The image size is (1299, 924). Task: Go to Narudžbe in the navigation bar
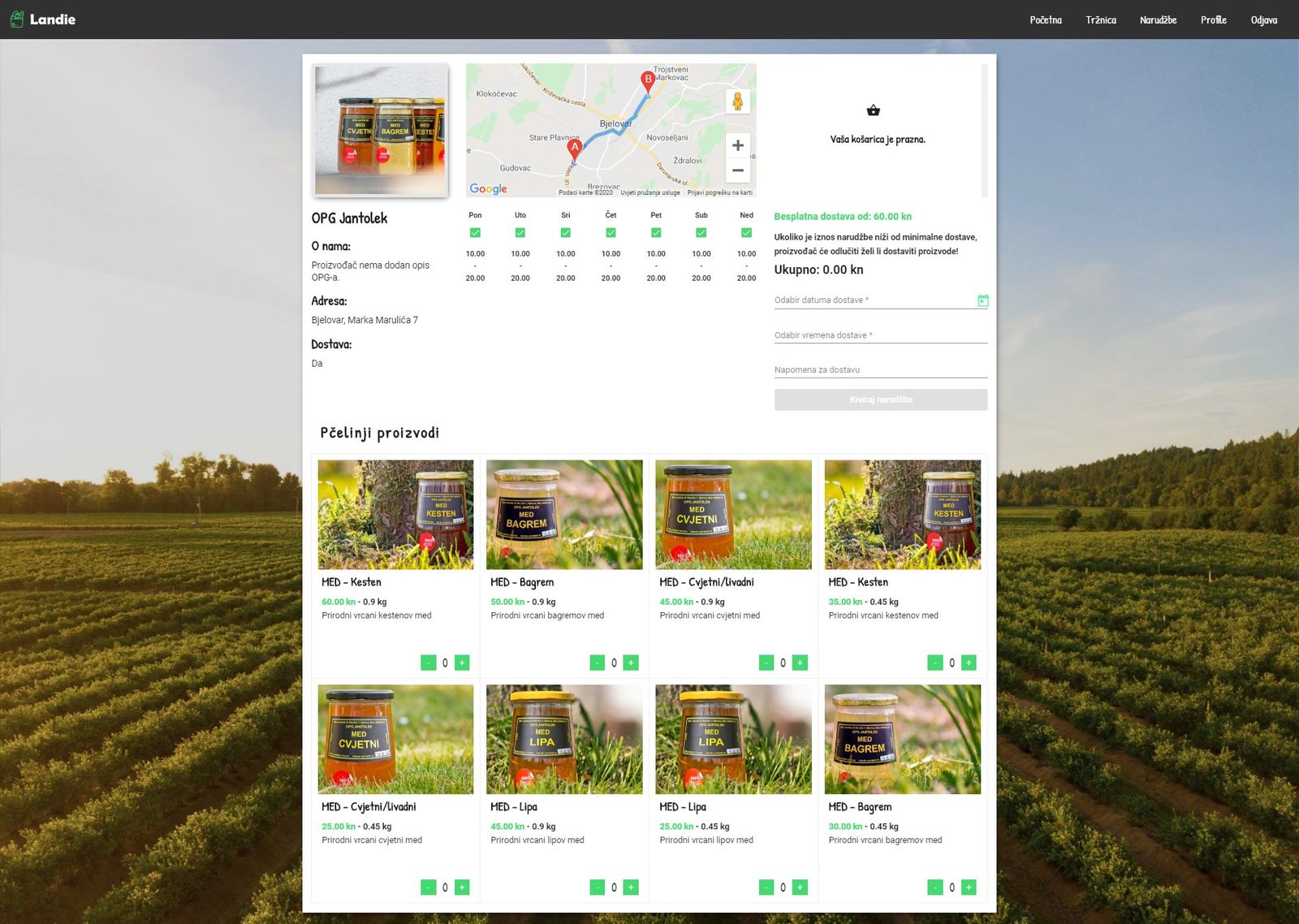tap(1158, 19)
